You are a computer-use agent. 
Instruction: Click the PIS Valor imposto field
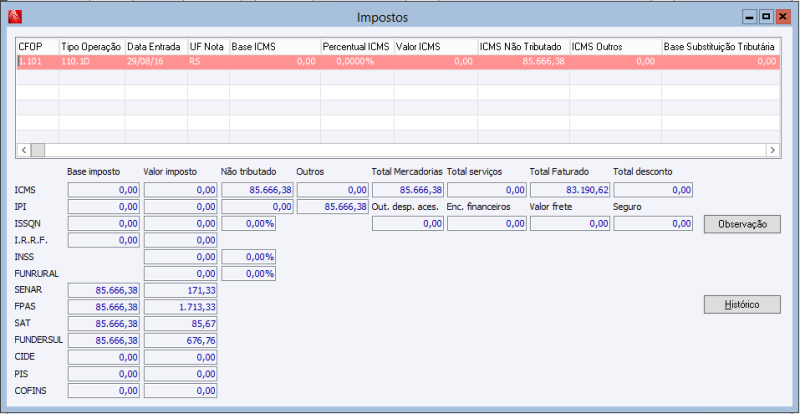181,374
